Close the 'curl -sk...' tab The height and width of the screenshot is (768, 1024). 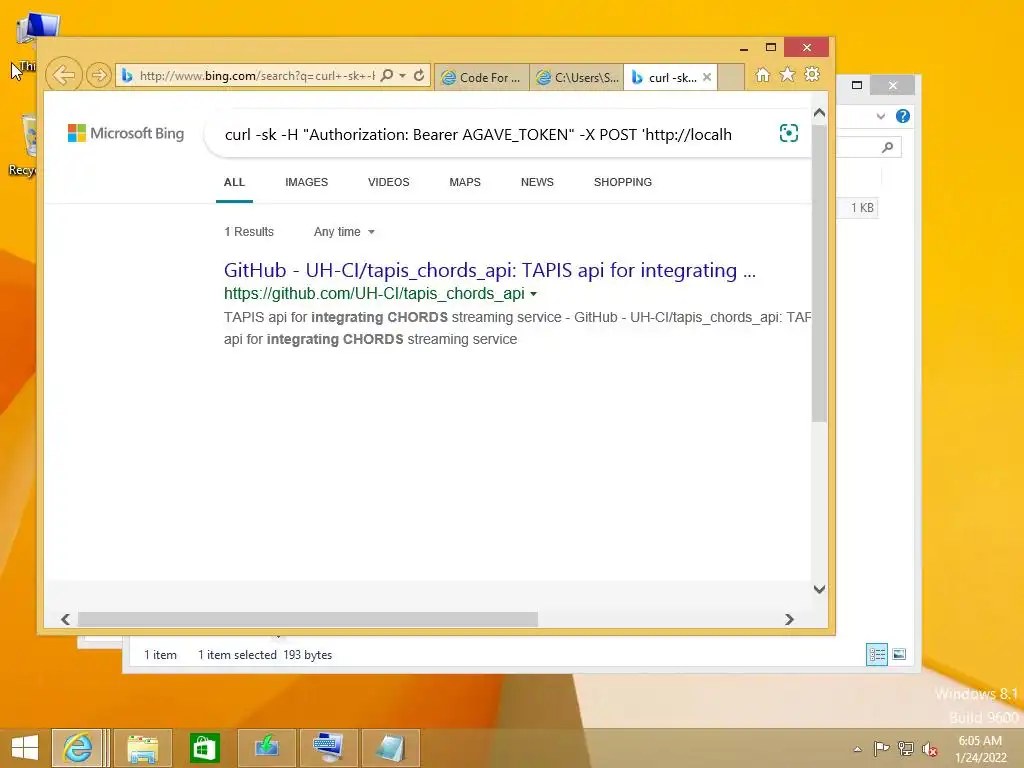coord(707,77)
